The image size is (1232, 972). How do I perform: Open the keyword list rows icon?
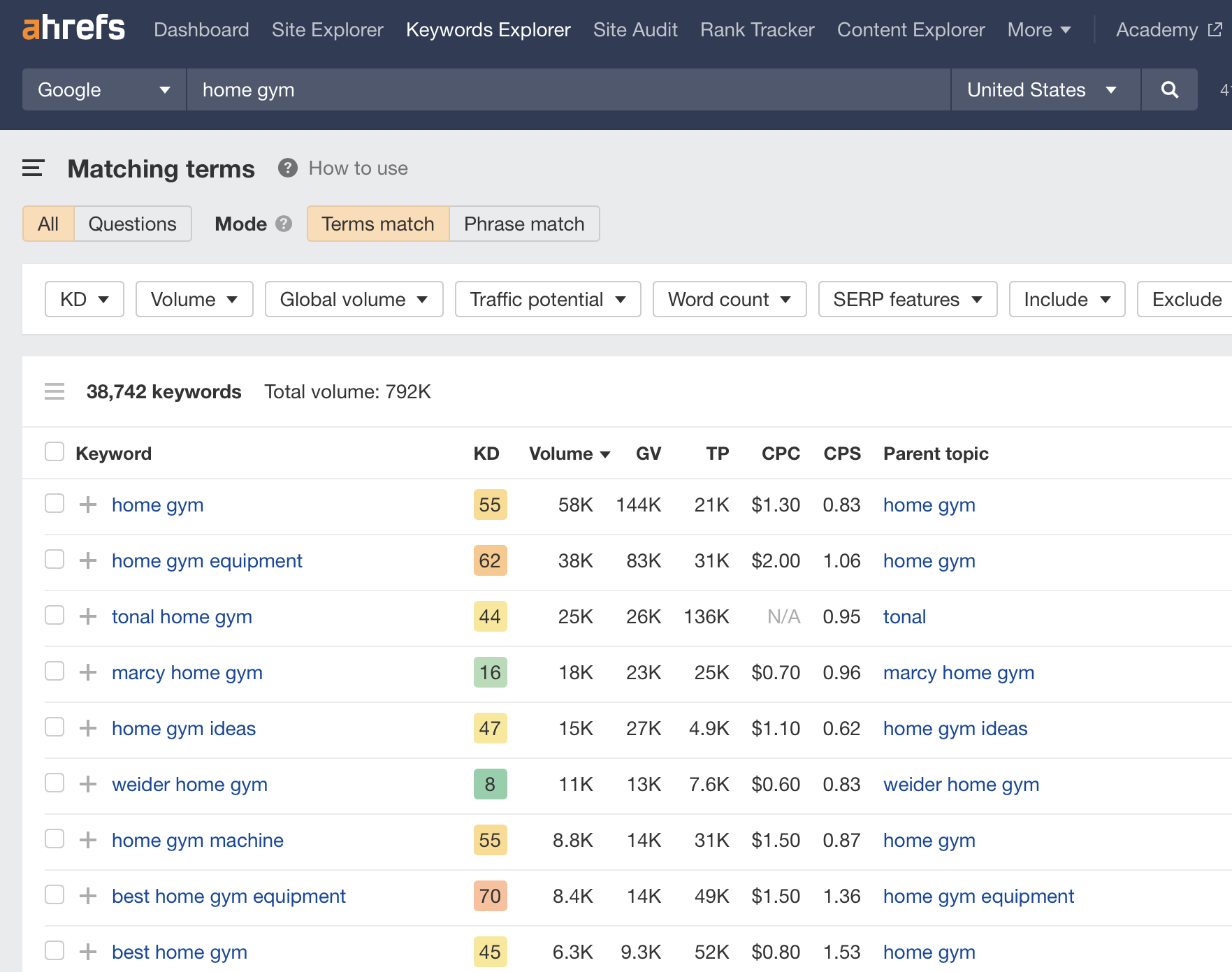pyautogui.click(x=54, y=391)
